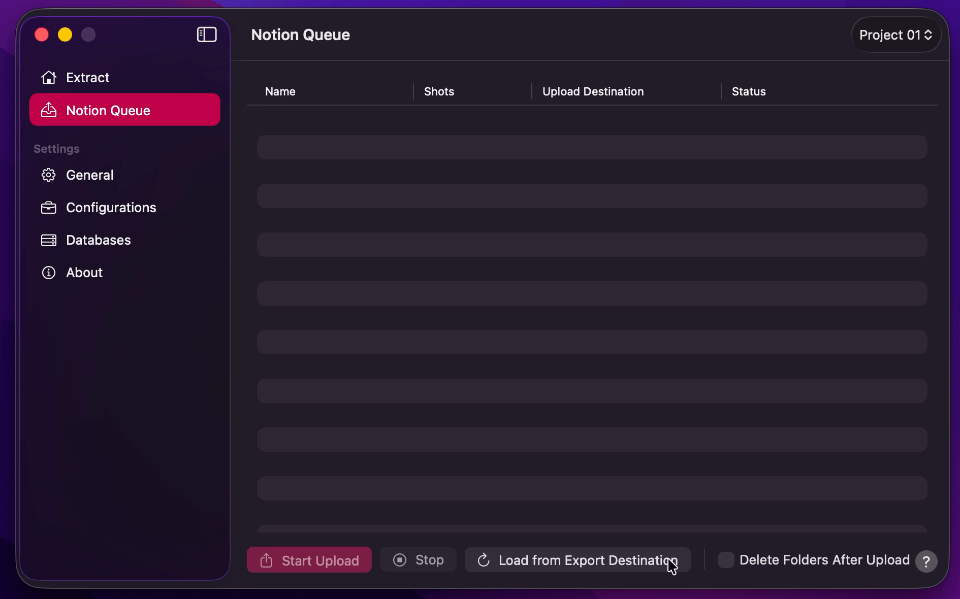The image size is (960, 599).
Task: Click Start Upload button
Action: pyautogui.click(x=309, y=560)
